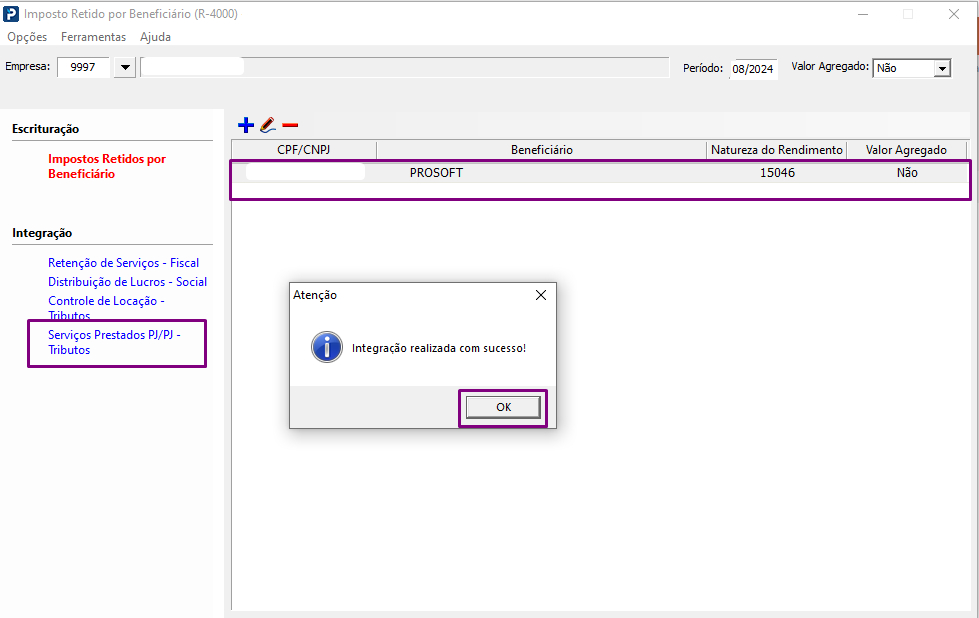Viewport: 979px width, 618px height.
Task: Click the red minus delete record icon
Action: (x=290, y=125)
